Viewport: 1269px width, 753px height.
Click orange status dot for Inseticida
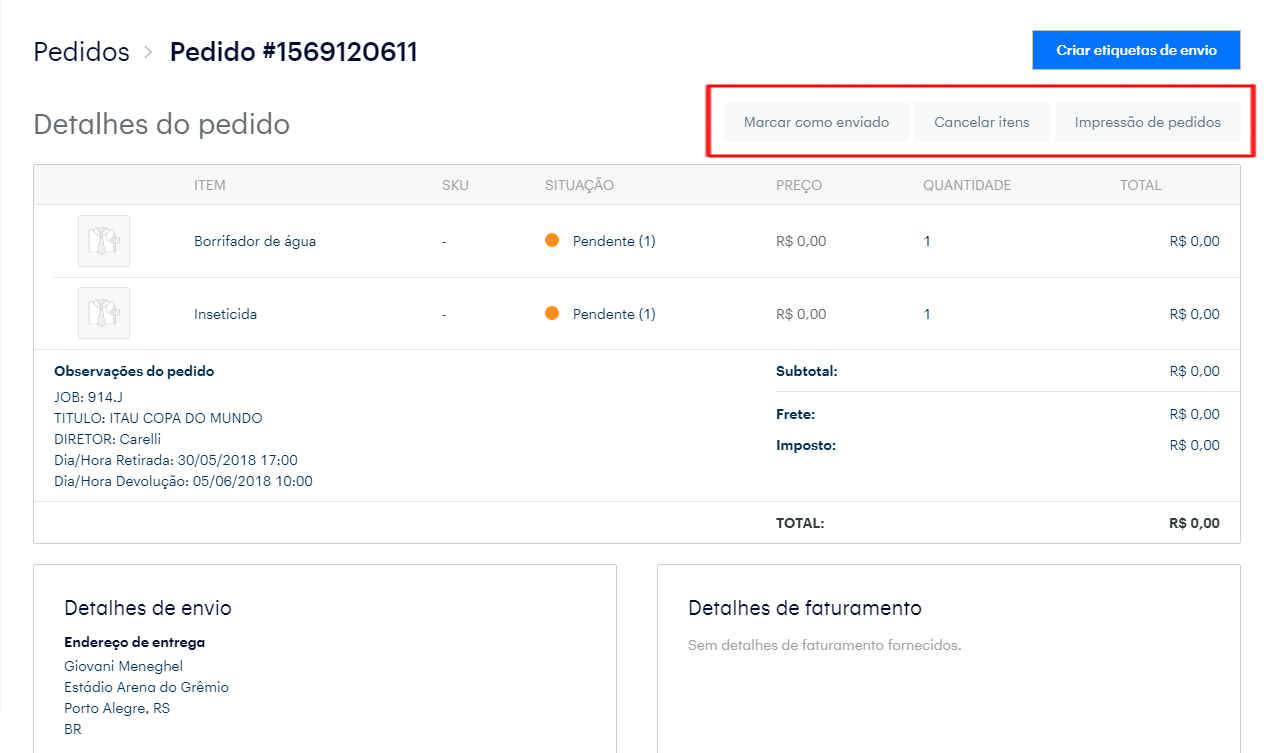click(x=552, y=314)
